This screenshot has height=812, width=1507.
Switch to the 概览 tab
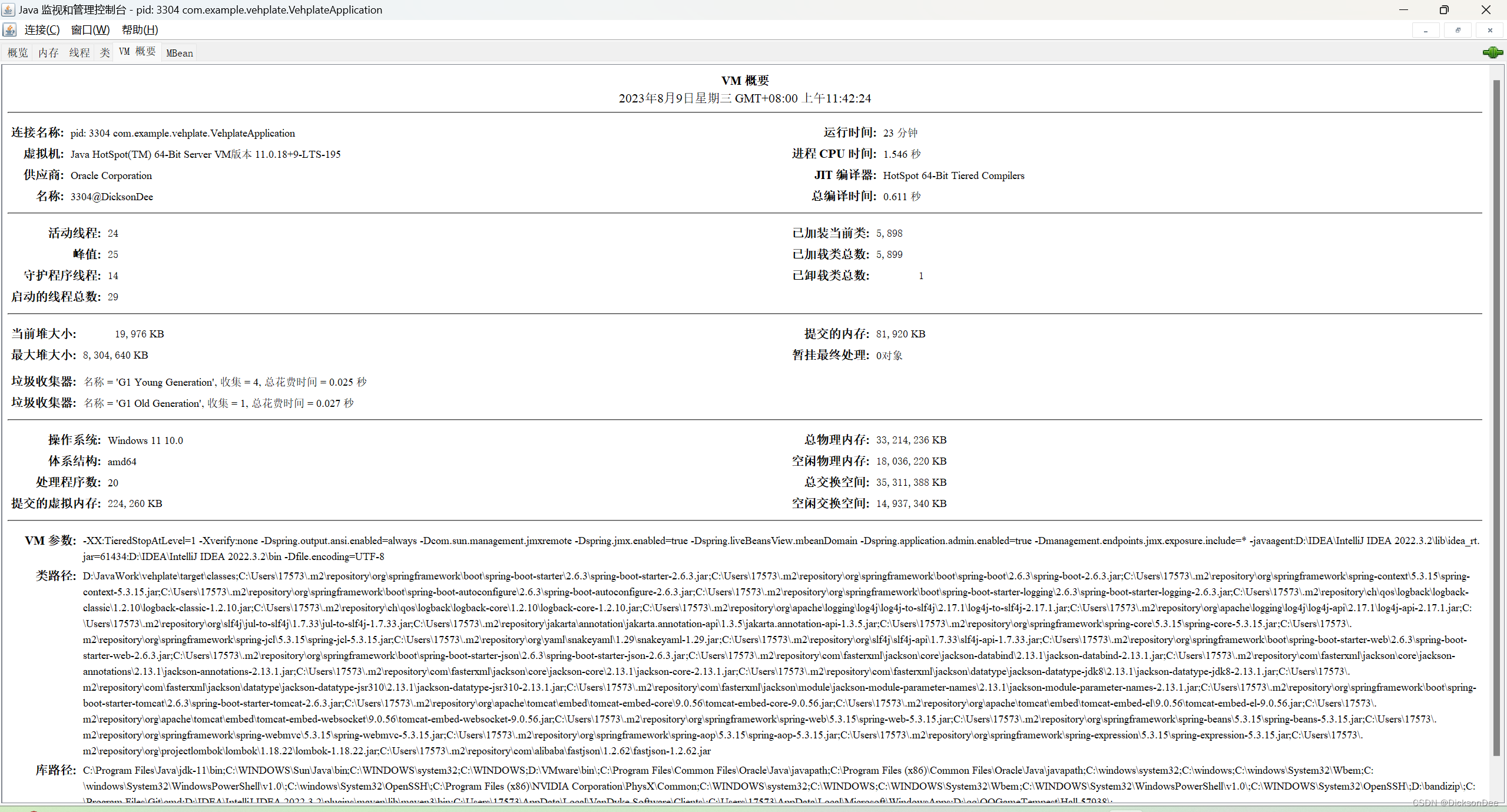(17, 52)
